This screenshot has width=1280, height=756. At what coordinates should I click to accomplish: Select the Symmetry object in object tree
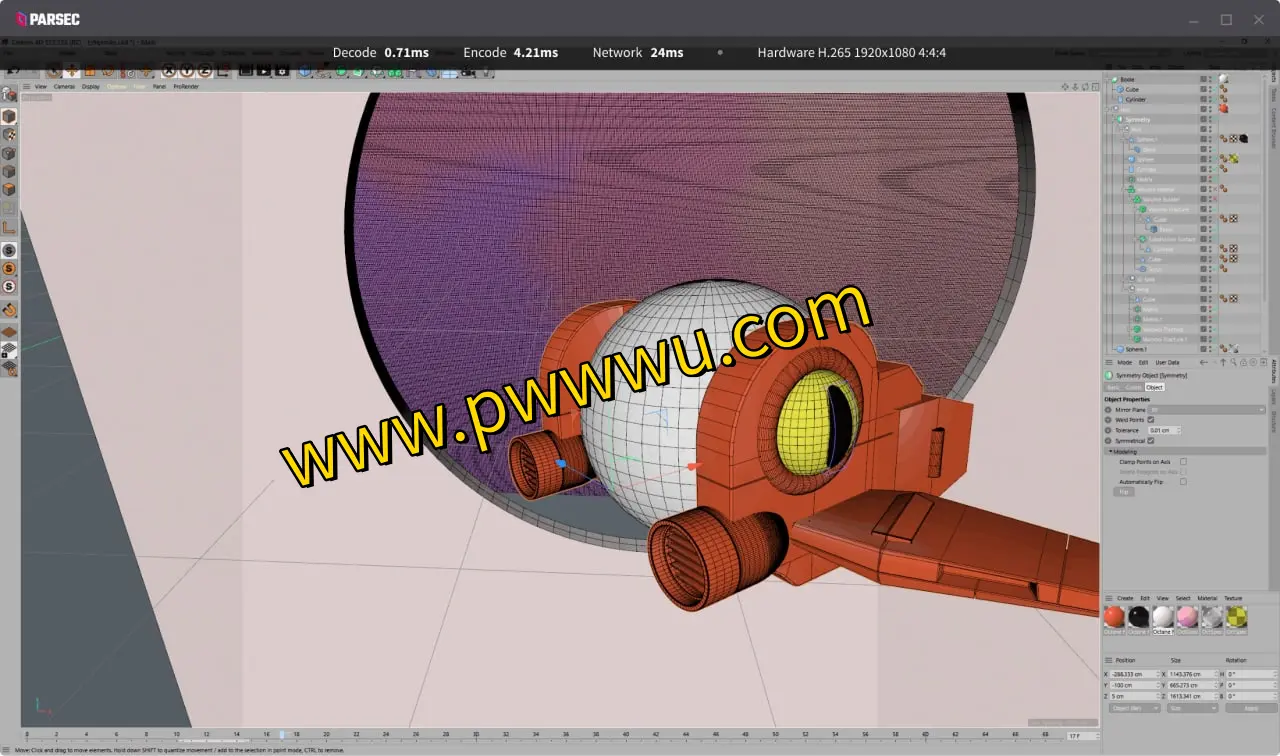tap(1138, 120)
